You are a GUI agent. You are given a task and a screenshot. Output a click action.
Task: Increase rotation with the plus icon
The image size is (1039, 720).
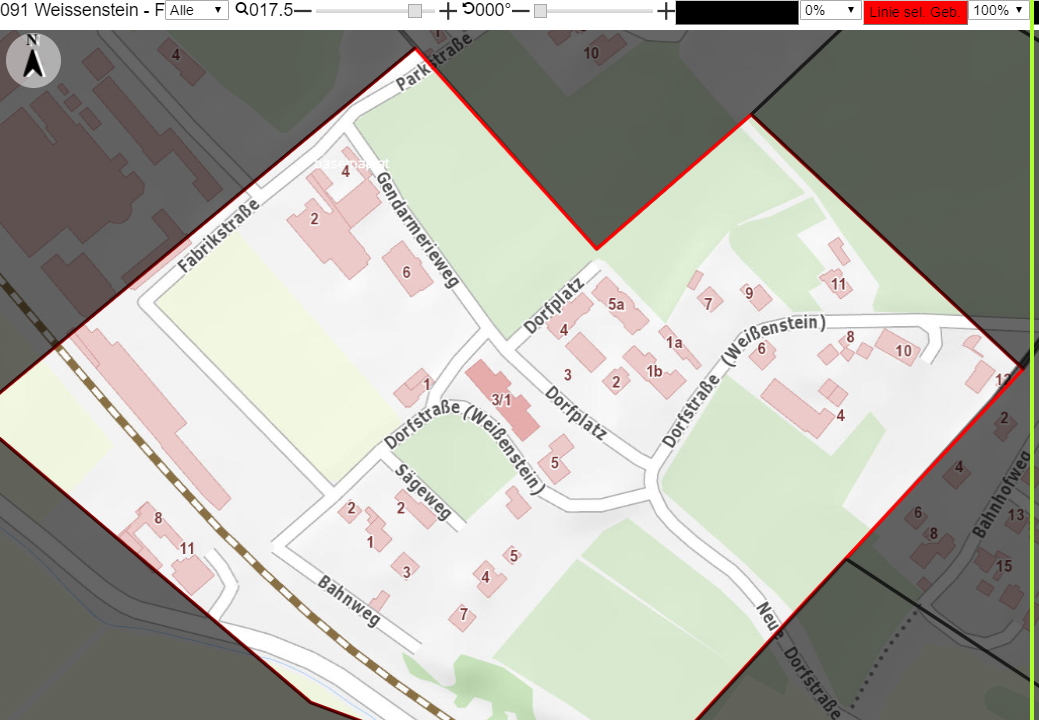tap(665, 11)
